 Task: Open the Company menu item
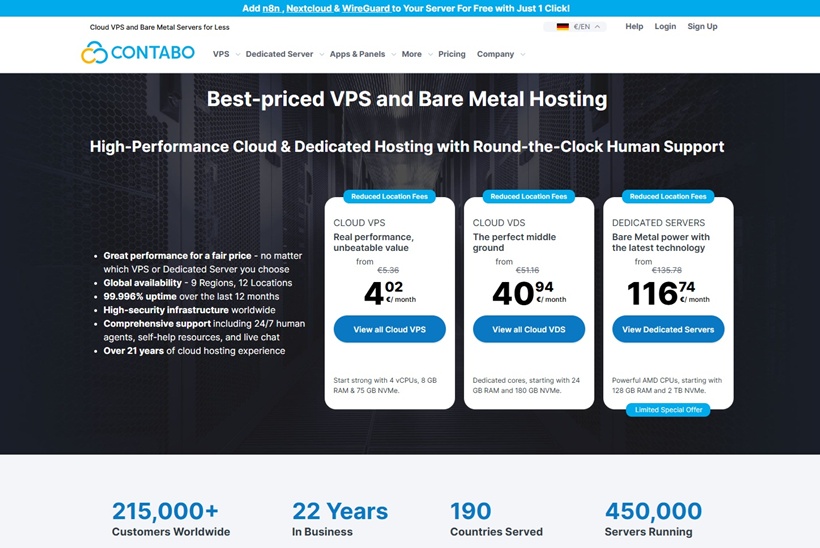click(x=495, y=54)
